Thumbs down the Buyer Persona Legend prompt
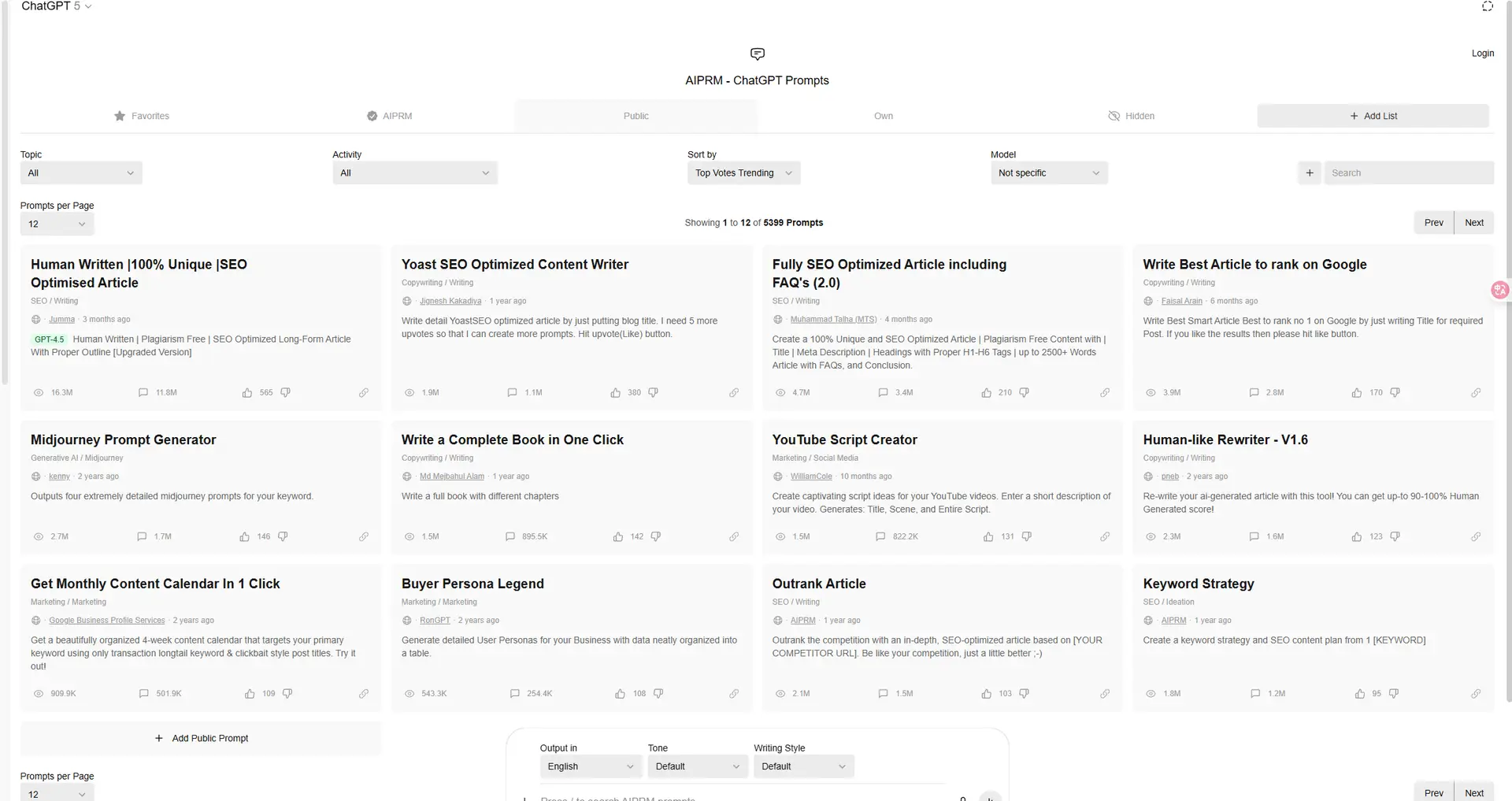This screenshot has width=1512, height=801. click(x=658, y=694)
